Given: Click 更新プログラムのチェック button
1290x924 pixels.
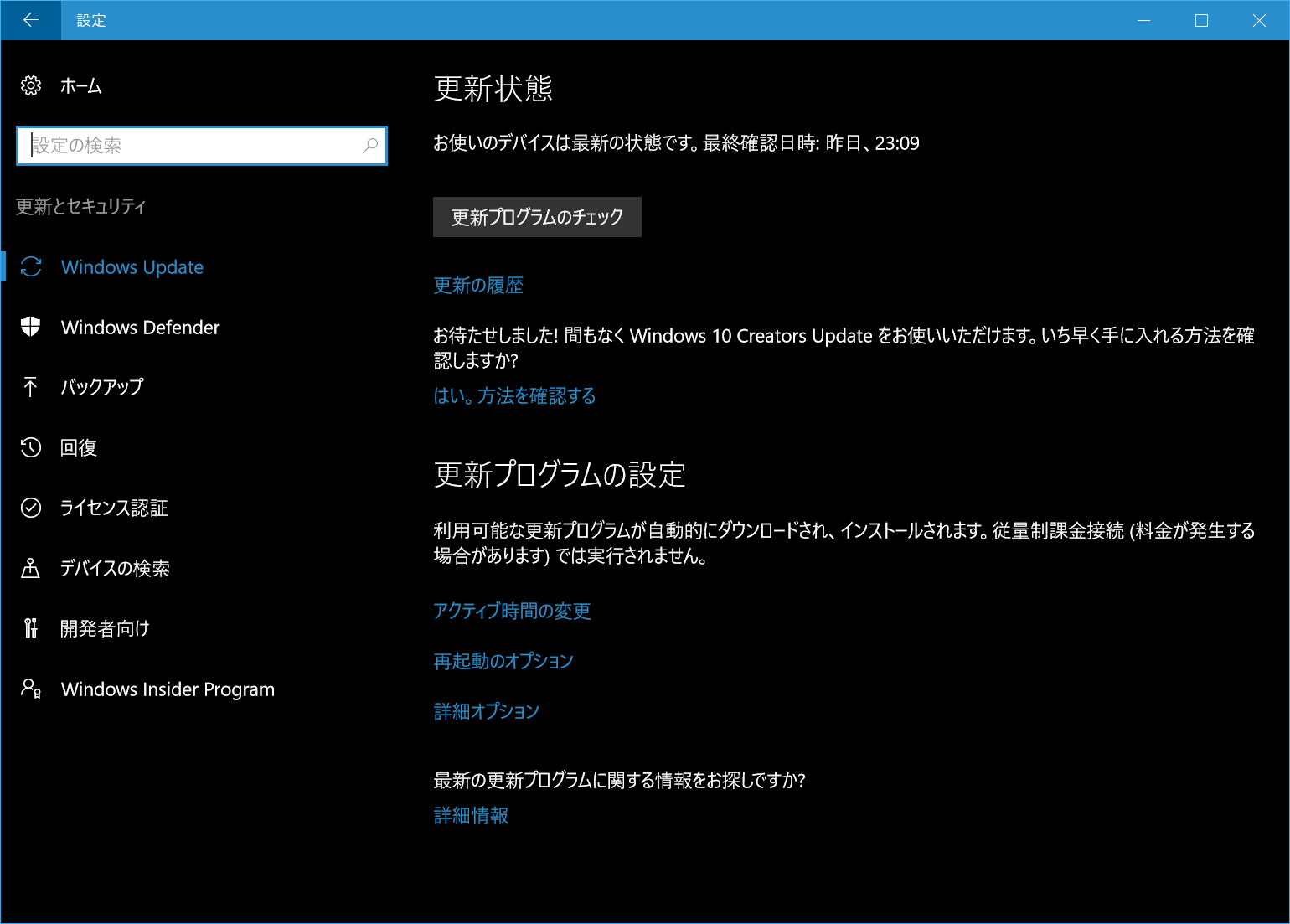Looking at the screenshot, I should pos(537,217).
